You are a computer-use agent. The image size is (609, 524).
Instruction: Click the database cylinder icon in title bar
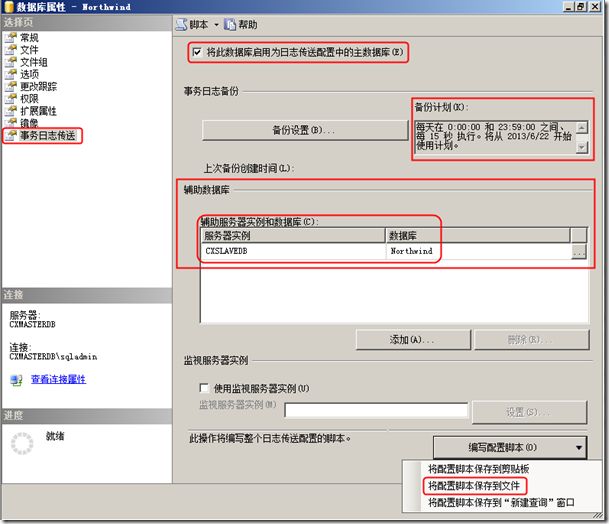(x=9, y=7)
